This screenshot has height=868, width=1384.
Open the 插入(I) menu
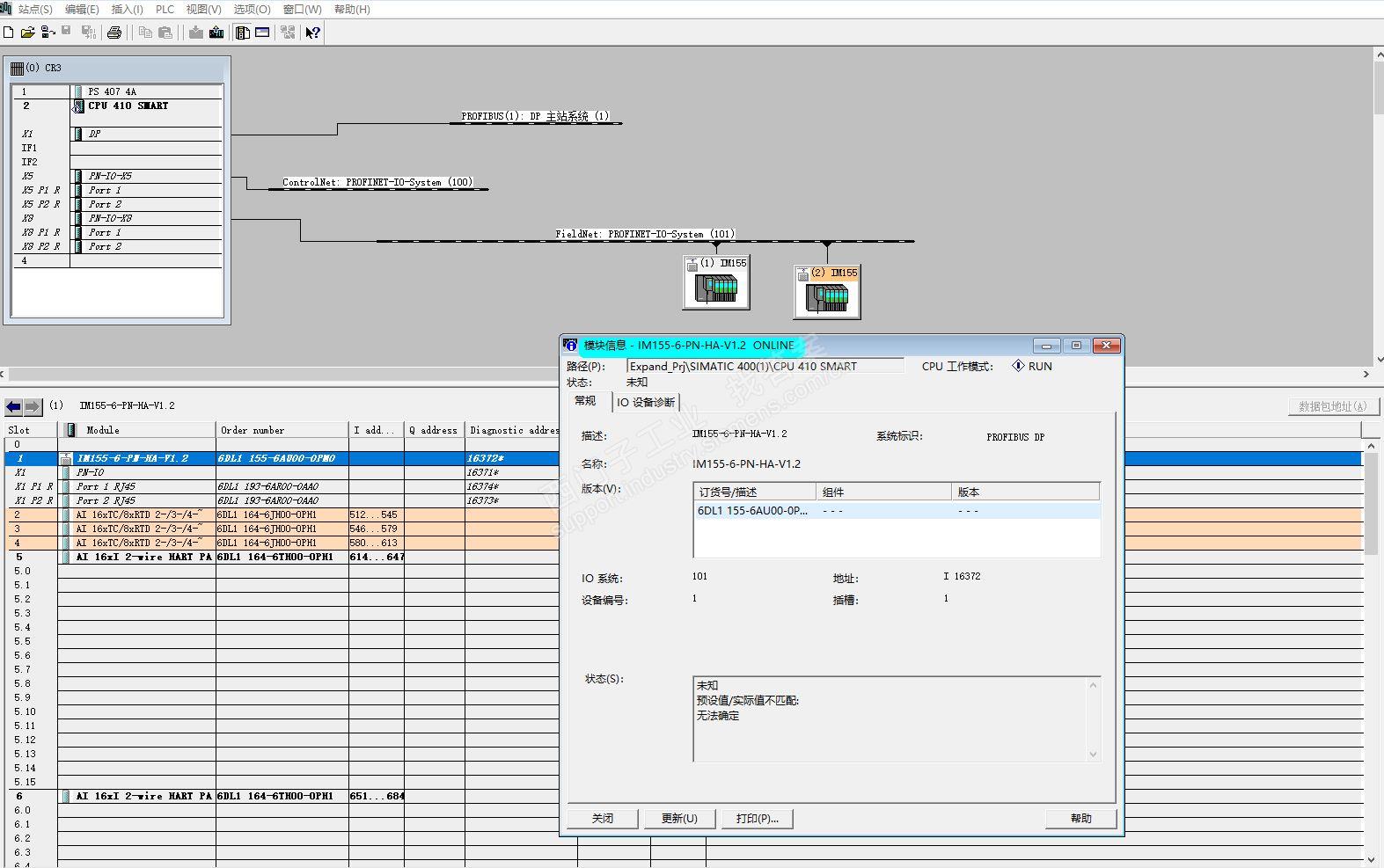[128, 9]
